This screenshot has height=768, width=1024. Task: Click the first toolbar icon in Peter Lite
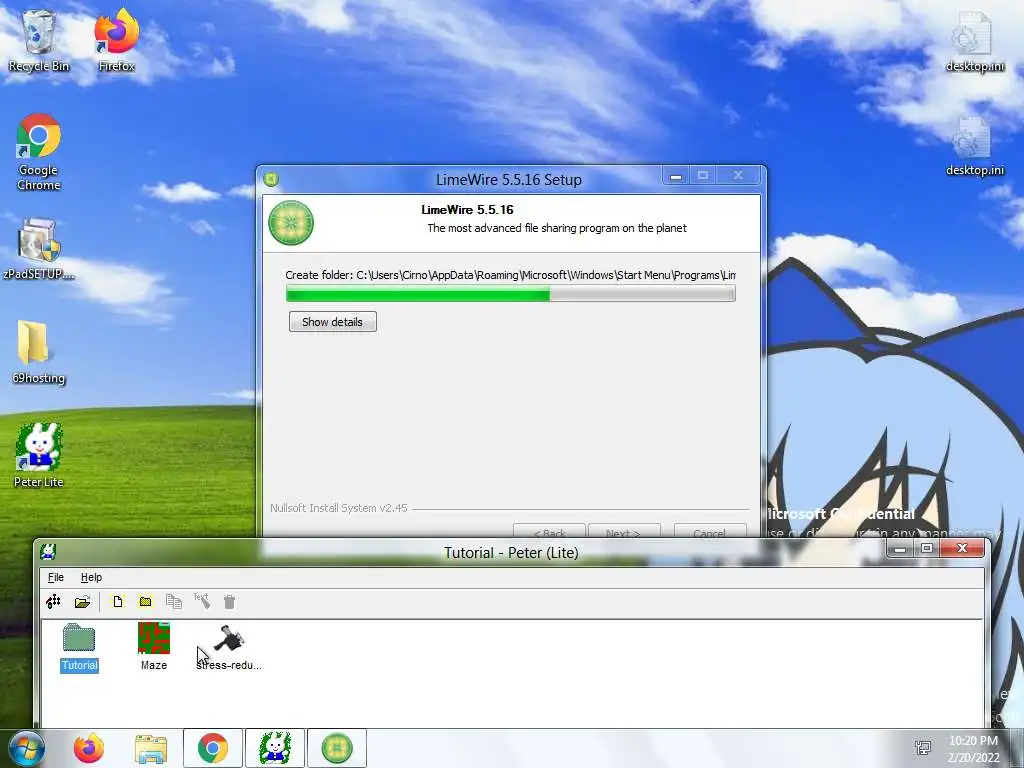coord(54,601)
